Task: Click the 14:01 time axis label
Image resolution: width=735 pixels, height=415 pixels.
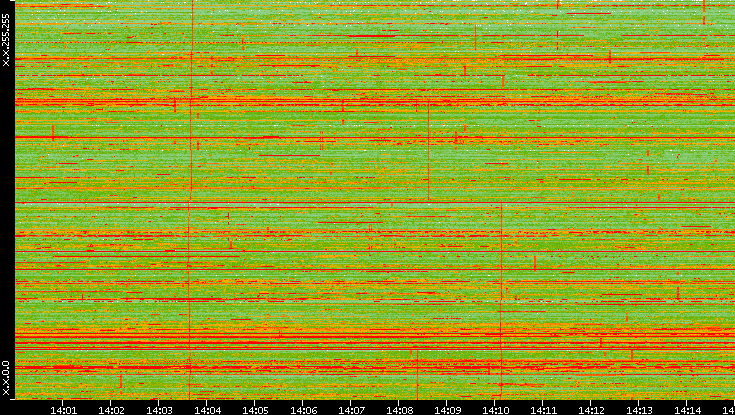Action: click(x=63, y=410)
